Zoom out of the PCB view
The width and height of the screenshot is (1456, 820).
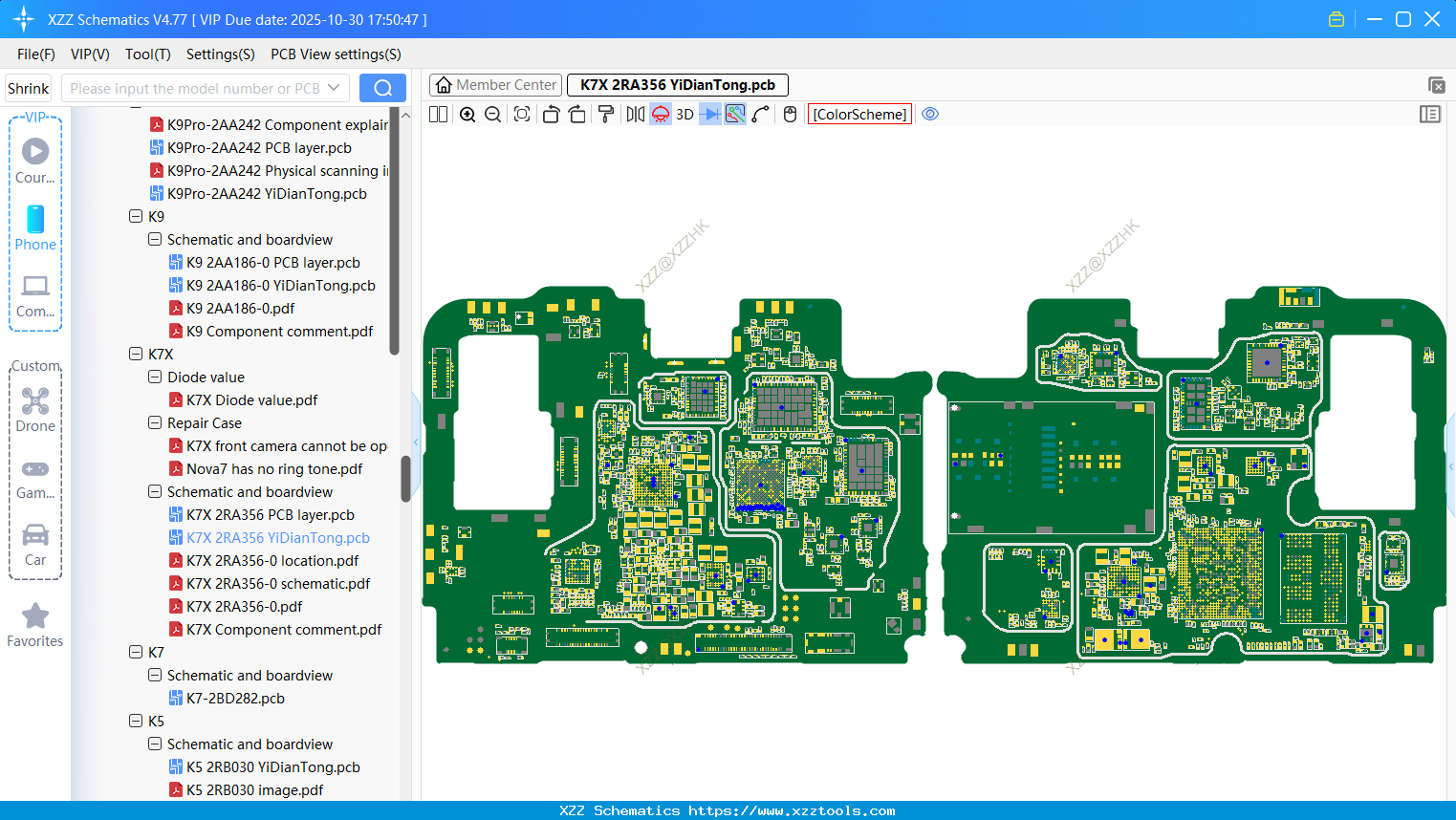pos(492,114)
